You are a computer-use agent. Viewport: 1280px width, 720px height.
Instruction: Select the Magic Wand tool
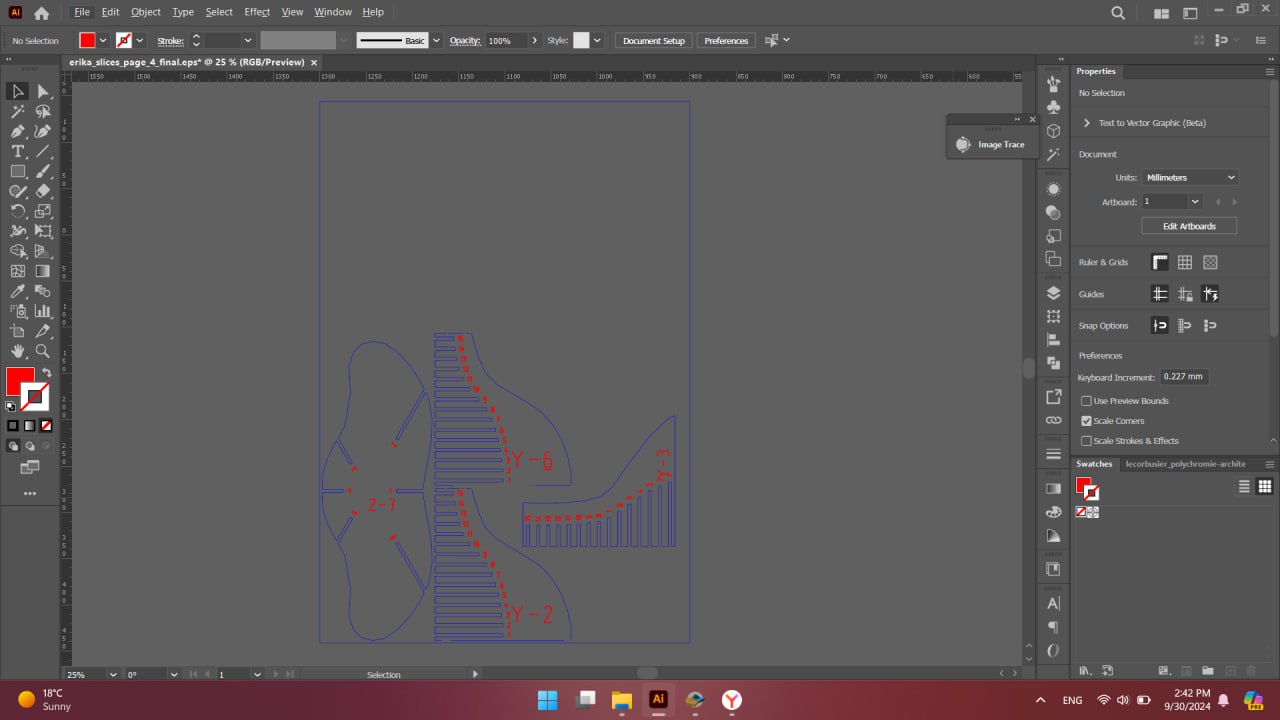click(x=18, y=111)
